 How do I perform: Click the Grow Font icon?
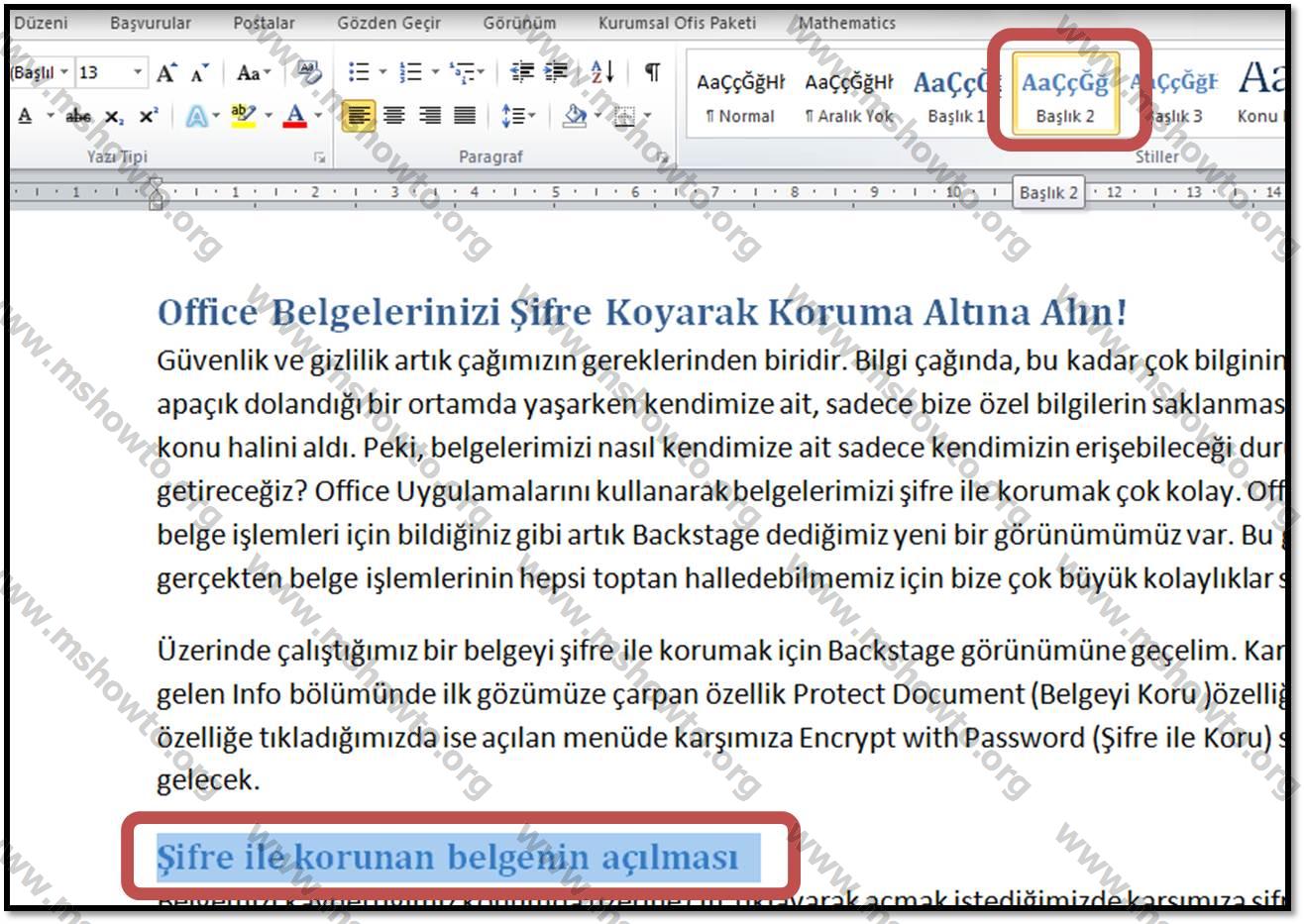(x=166, y=72)
